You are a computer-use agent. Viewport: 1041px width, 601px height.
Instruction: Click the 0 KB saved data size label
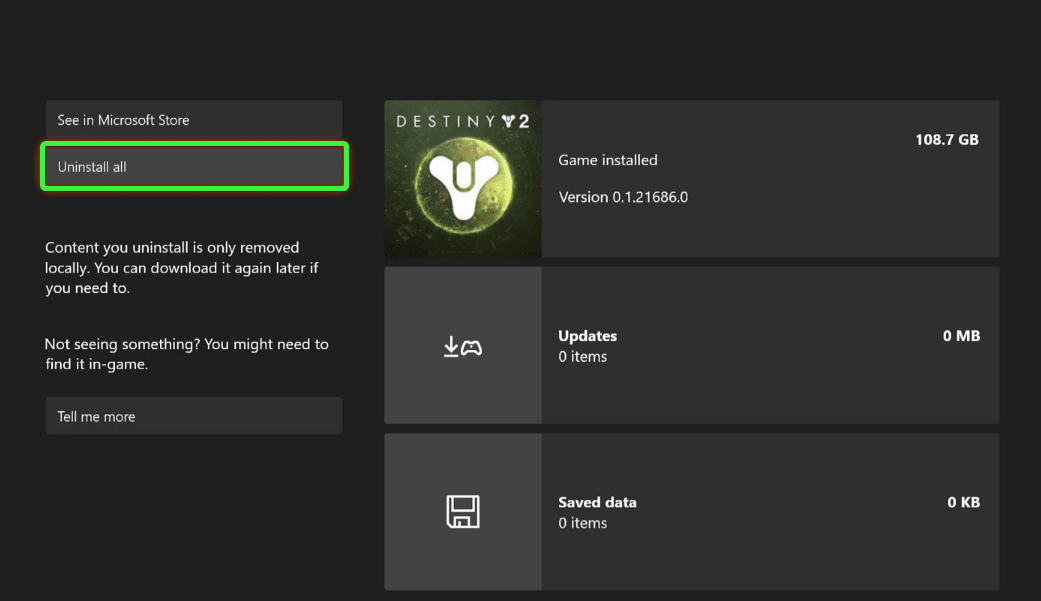pyautogui.click(x=962, y=502)
